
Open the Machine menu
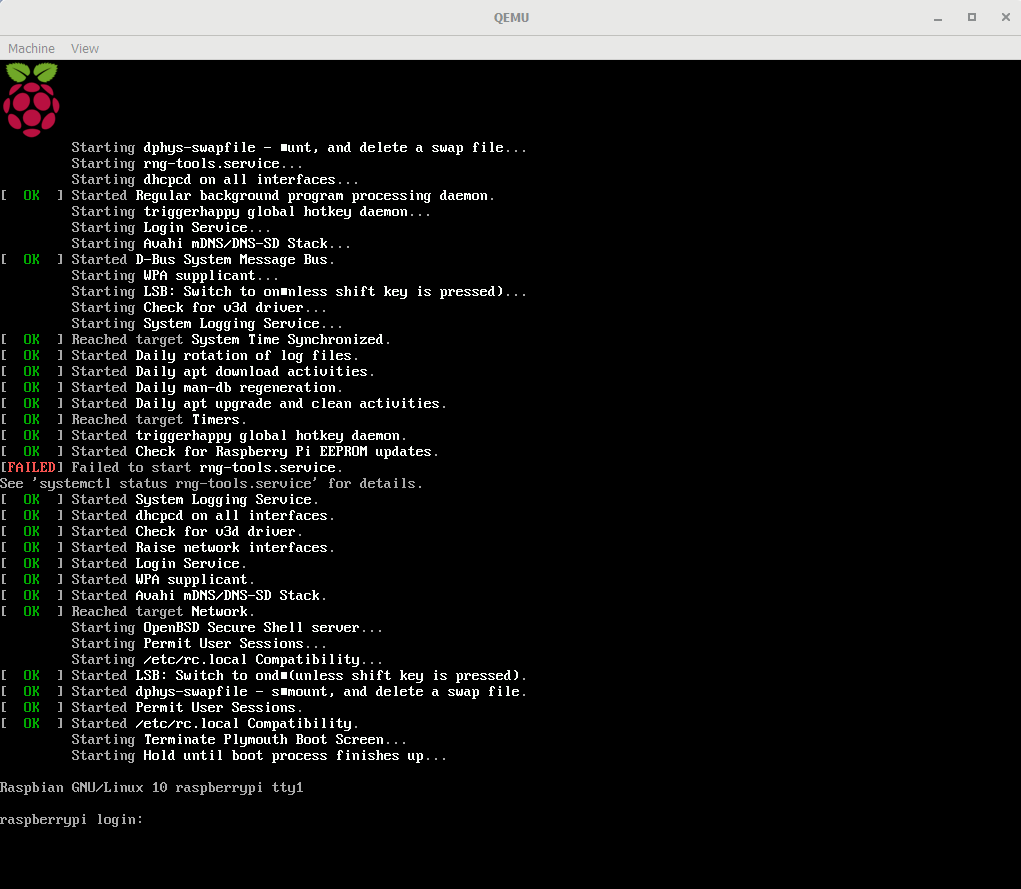coord(31,48)
